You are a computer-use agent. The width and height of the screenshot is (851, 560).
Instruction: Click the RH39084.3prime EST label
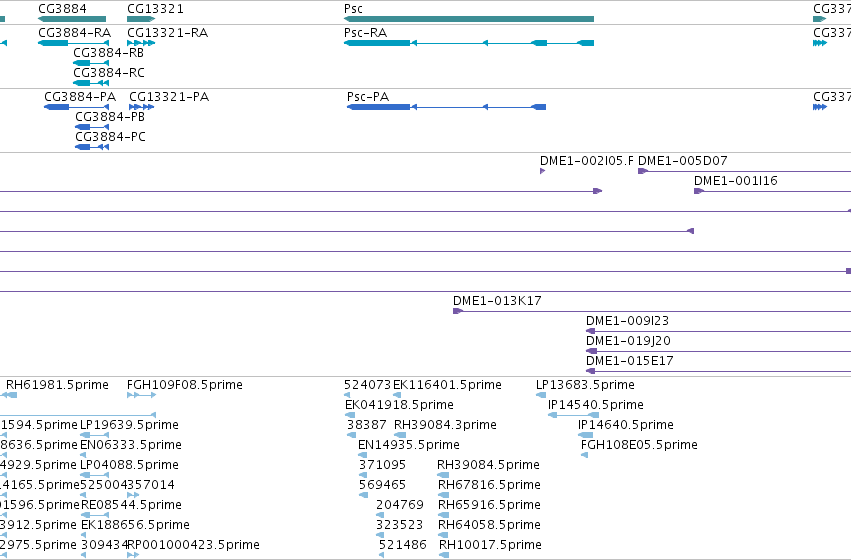pyautogui.click(x=445, y=425)
